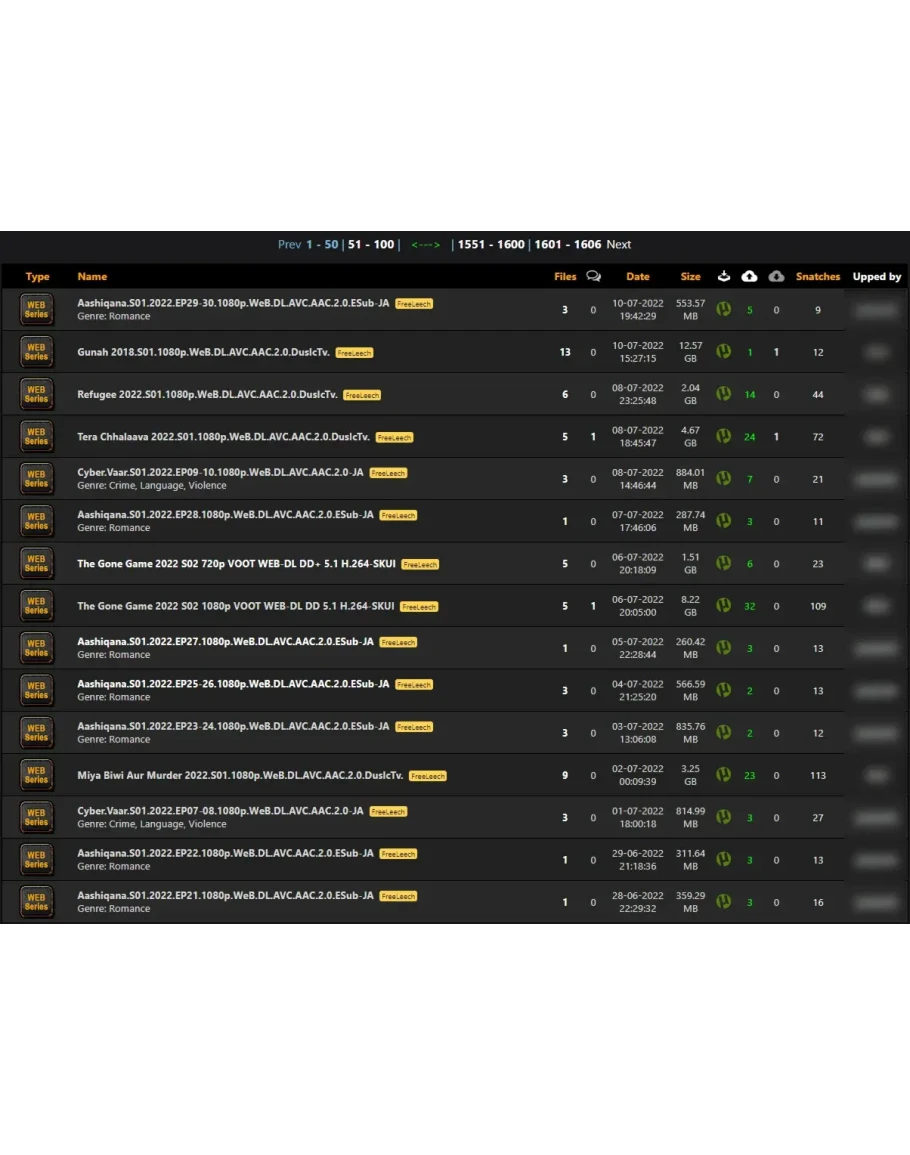Click the comments speech-bubble column header icon
This screenshot has height=1155, width=910.
coord(593,277)
